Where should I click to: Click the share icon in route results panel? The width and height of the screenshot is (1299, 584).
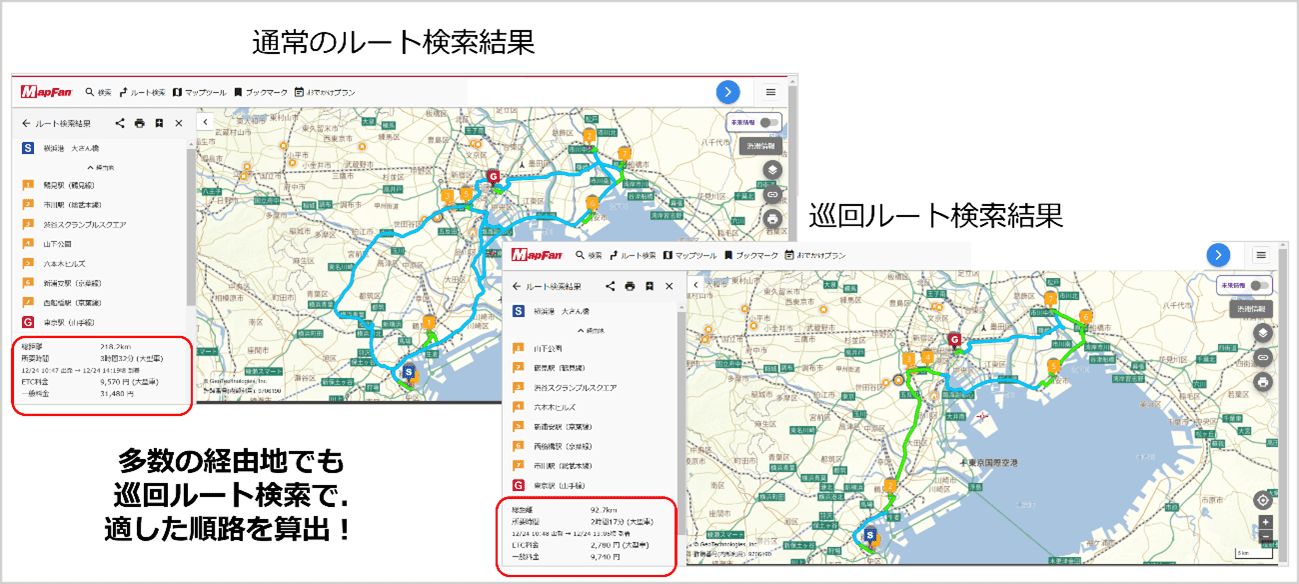(120, 122)
